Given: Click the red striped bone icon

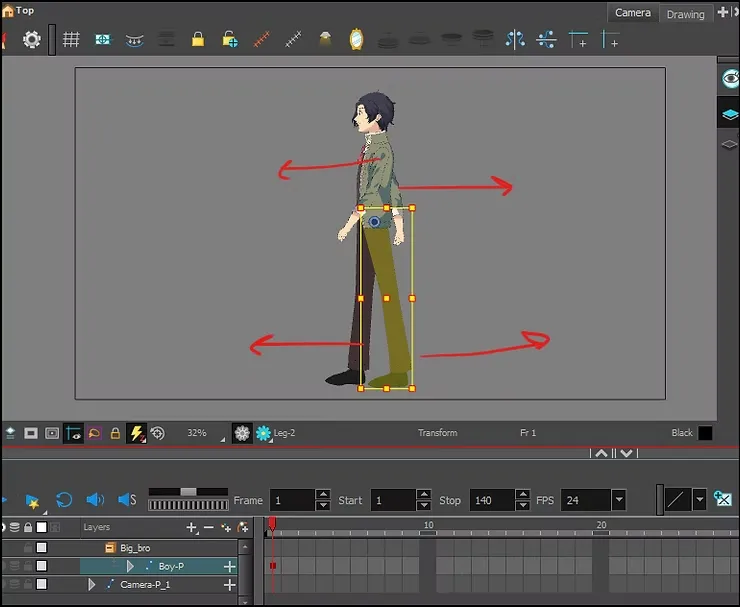Looking at the screenshot, I should (261, 39).
